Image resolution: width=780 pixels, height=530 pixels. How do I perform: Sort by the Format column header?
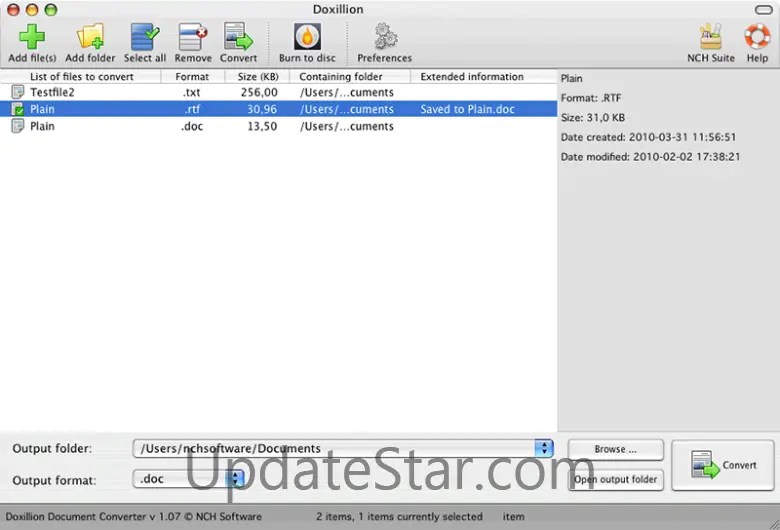(x=192, y=77)
